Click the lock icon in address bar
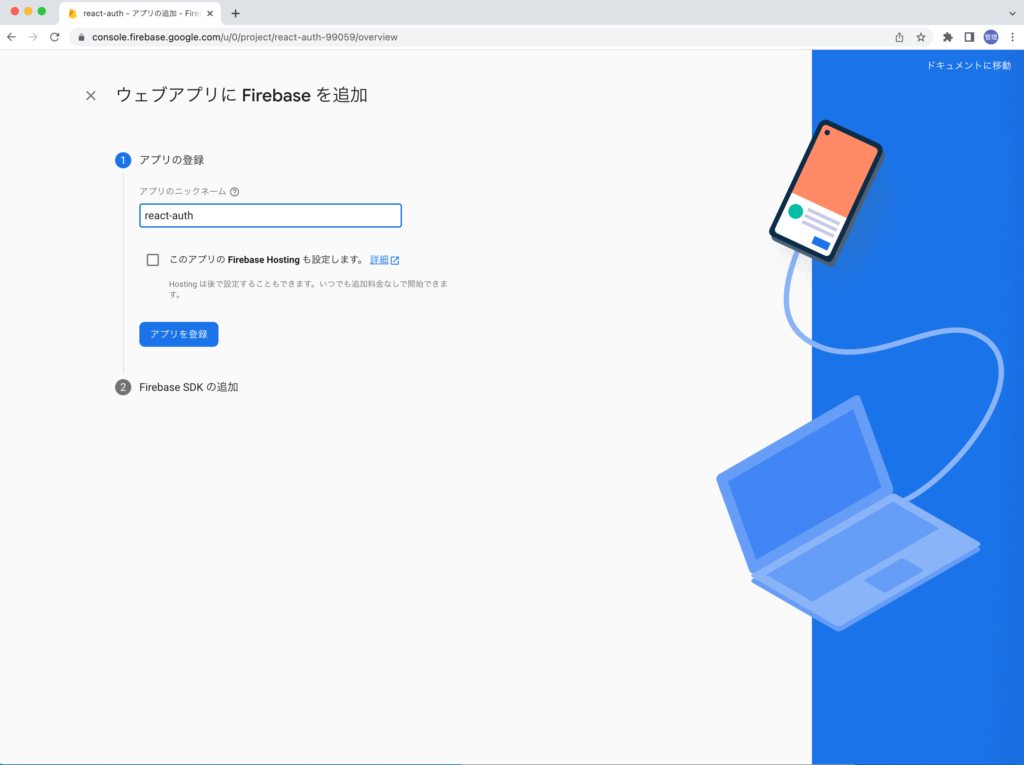1024x765 pixels. [x=81, y=37]
